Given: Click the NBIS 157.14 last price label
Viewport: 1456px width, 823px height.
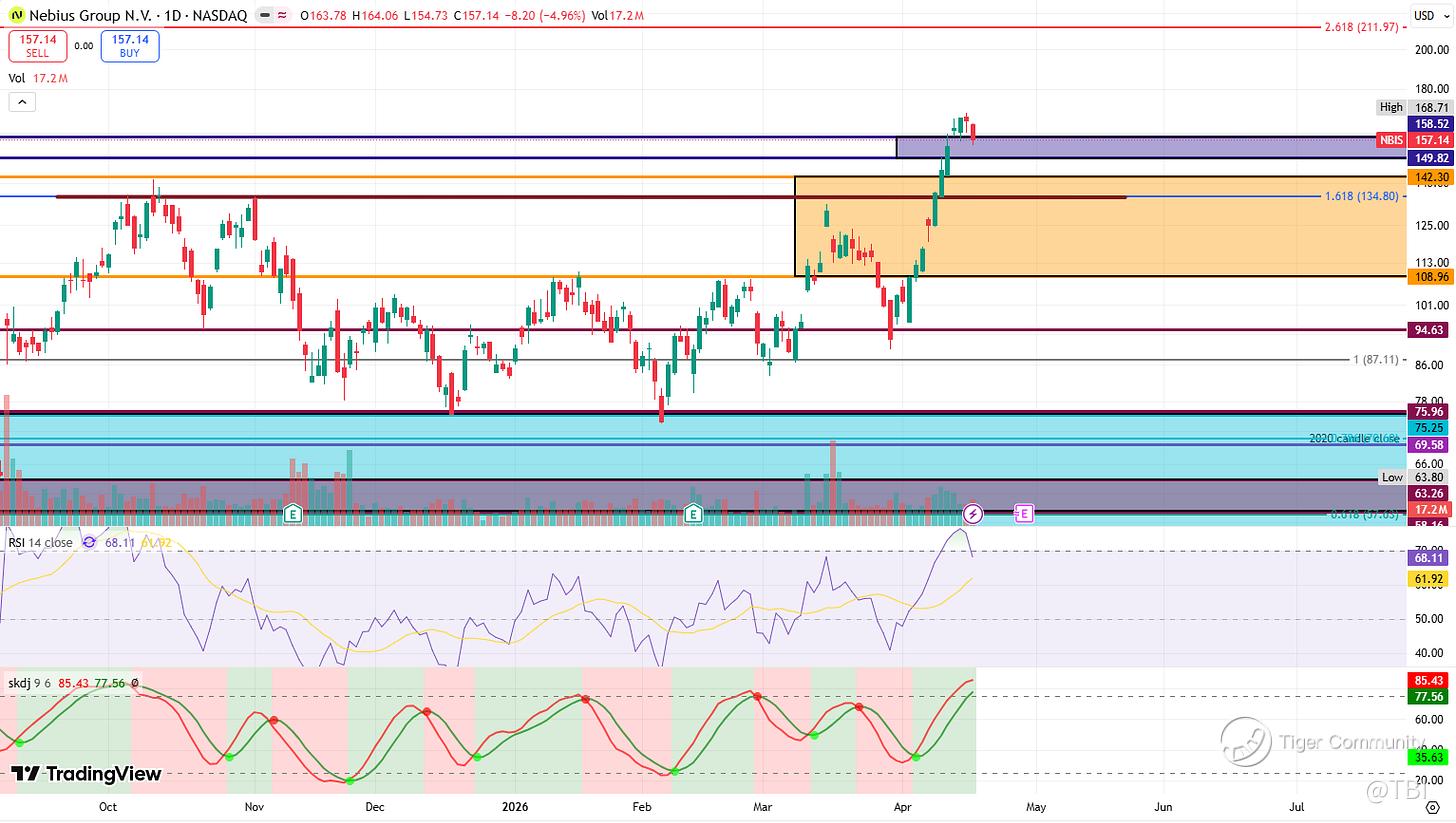Looking at the screenshot, I should [1415, 140].
